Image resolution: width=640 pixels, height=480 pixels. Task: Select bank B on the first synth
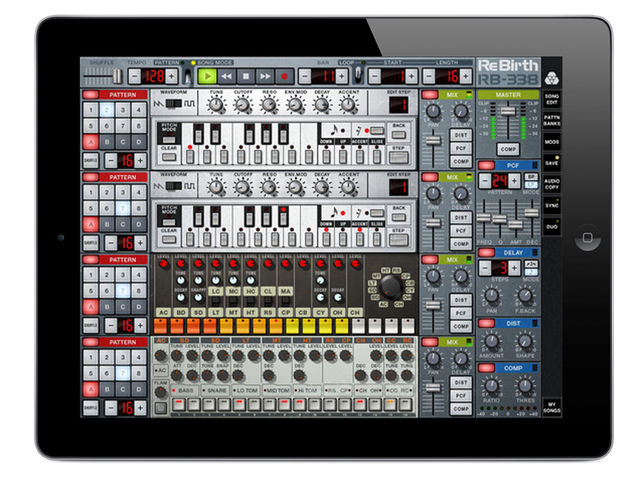[107, 142]
